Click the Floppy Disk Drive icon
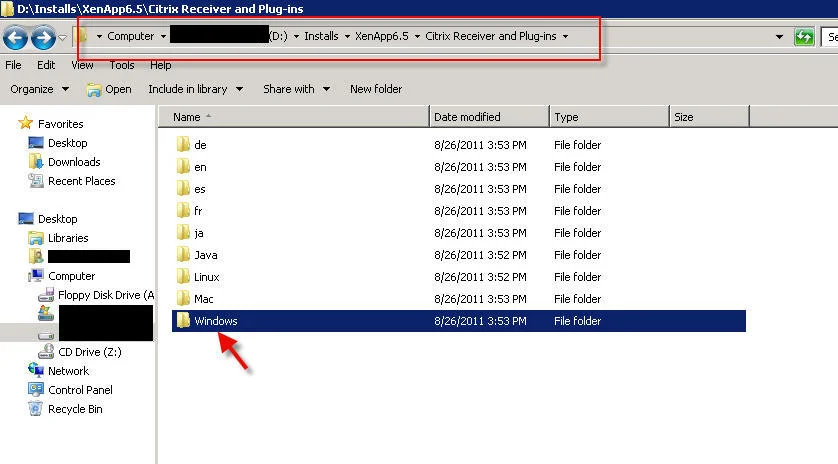This screenshot has height=464, width=838. pos(46,295)
